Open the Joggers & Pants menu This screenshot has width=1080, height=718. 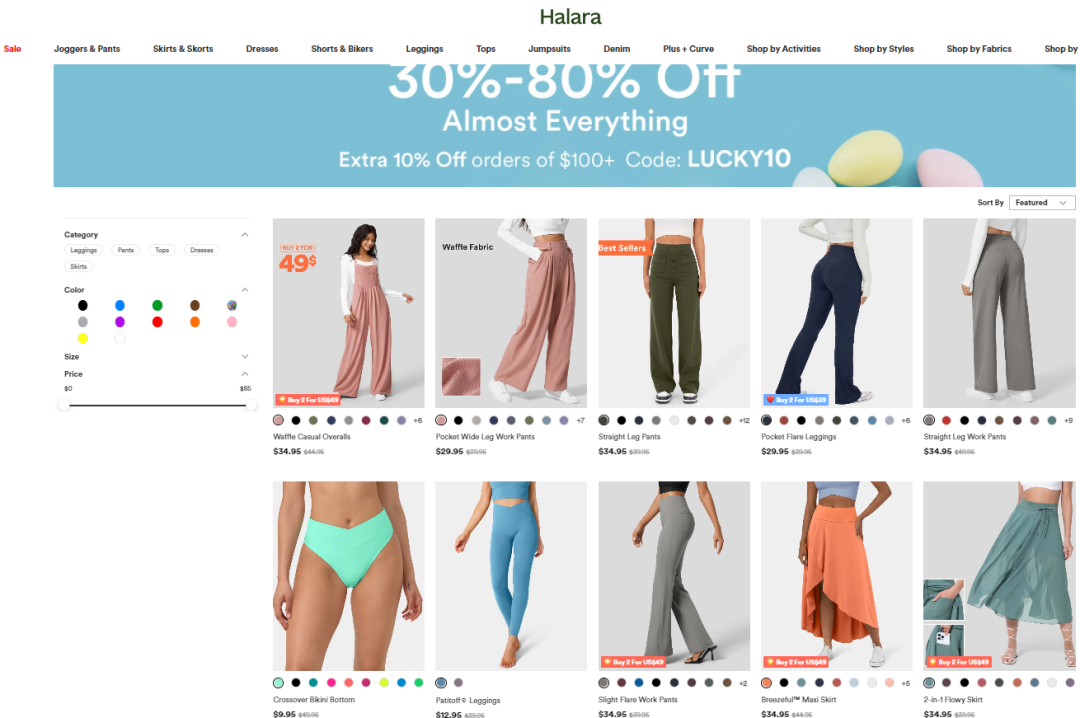[87, 49]
